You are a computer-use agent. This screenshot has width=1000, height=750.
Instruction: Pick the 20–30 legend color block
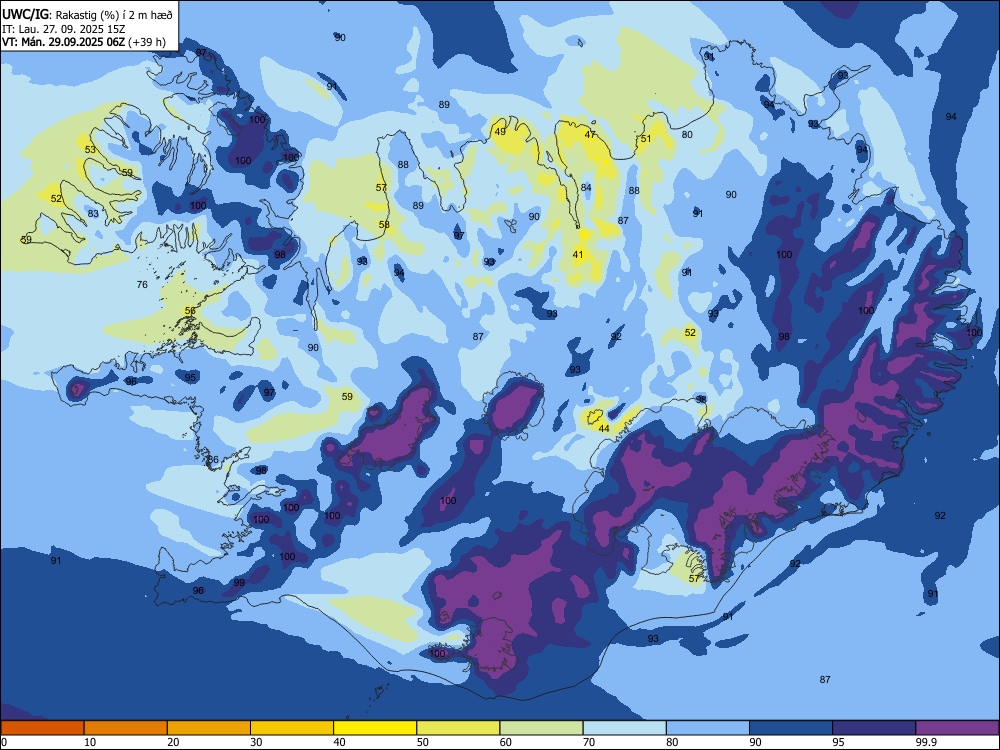[209, 728]
